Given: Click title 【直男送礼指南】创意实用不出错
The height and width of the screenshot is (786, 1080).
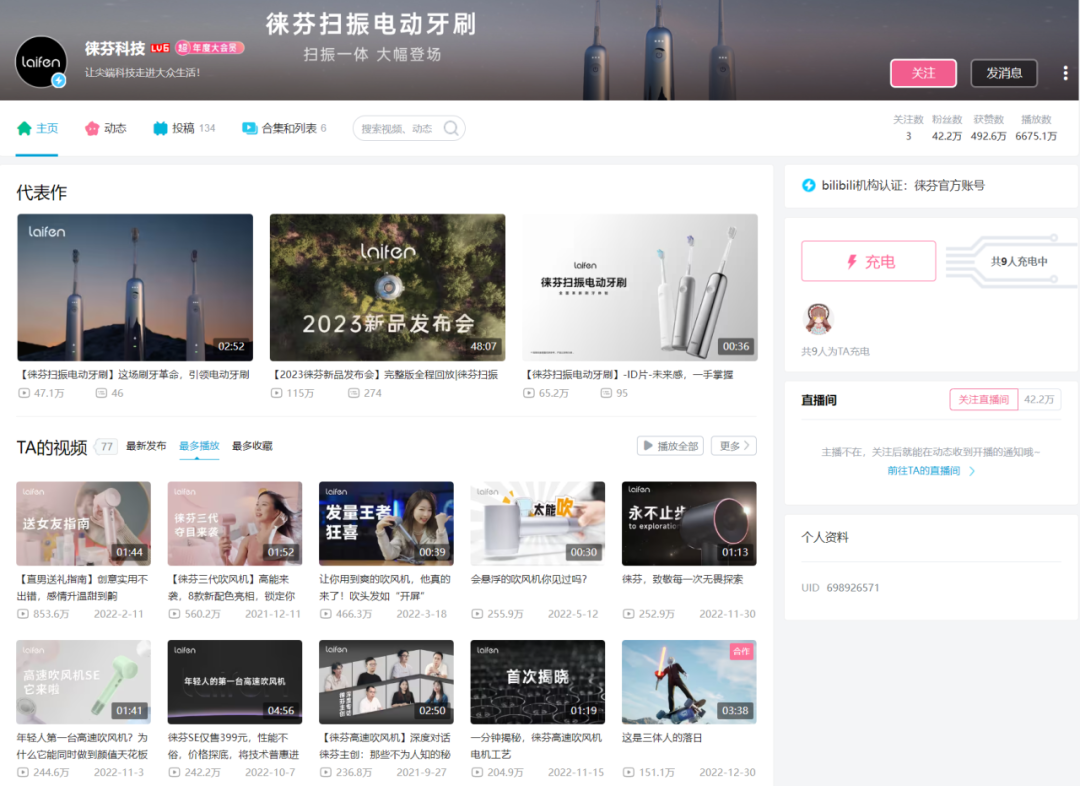Looking at the screenshot, I should pos(83,588).
